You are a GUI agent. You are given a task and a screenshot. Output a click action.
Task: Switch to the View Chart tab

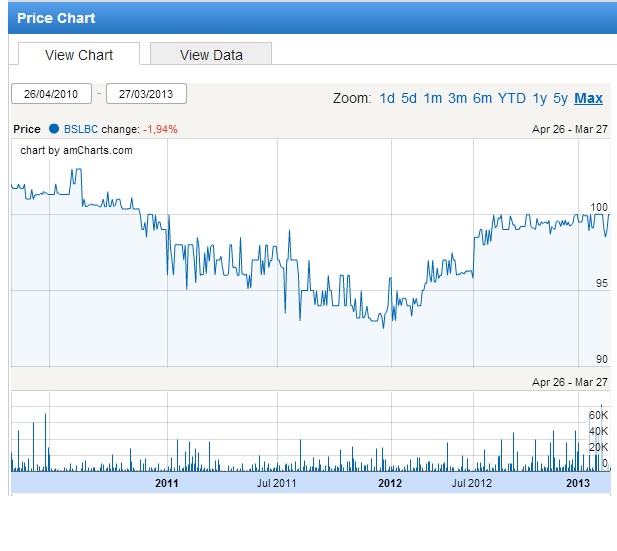click(79, 54)
